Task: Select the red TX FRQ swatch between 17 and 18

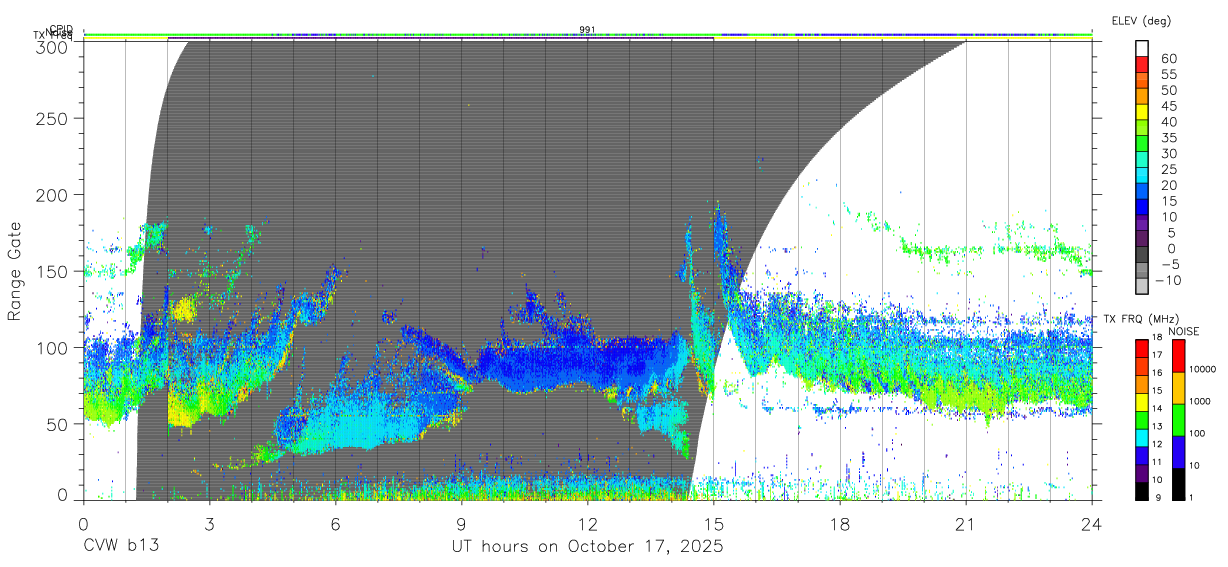Action: coord(1142,349)
